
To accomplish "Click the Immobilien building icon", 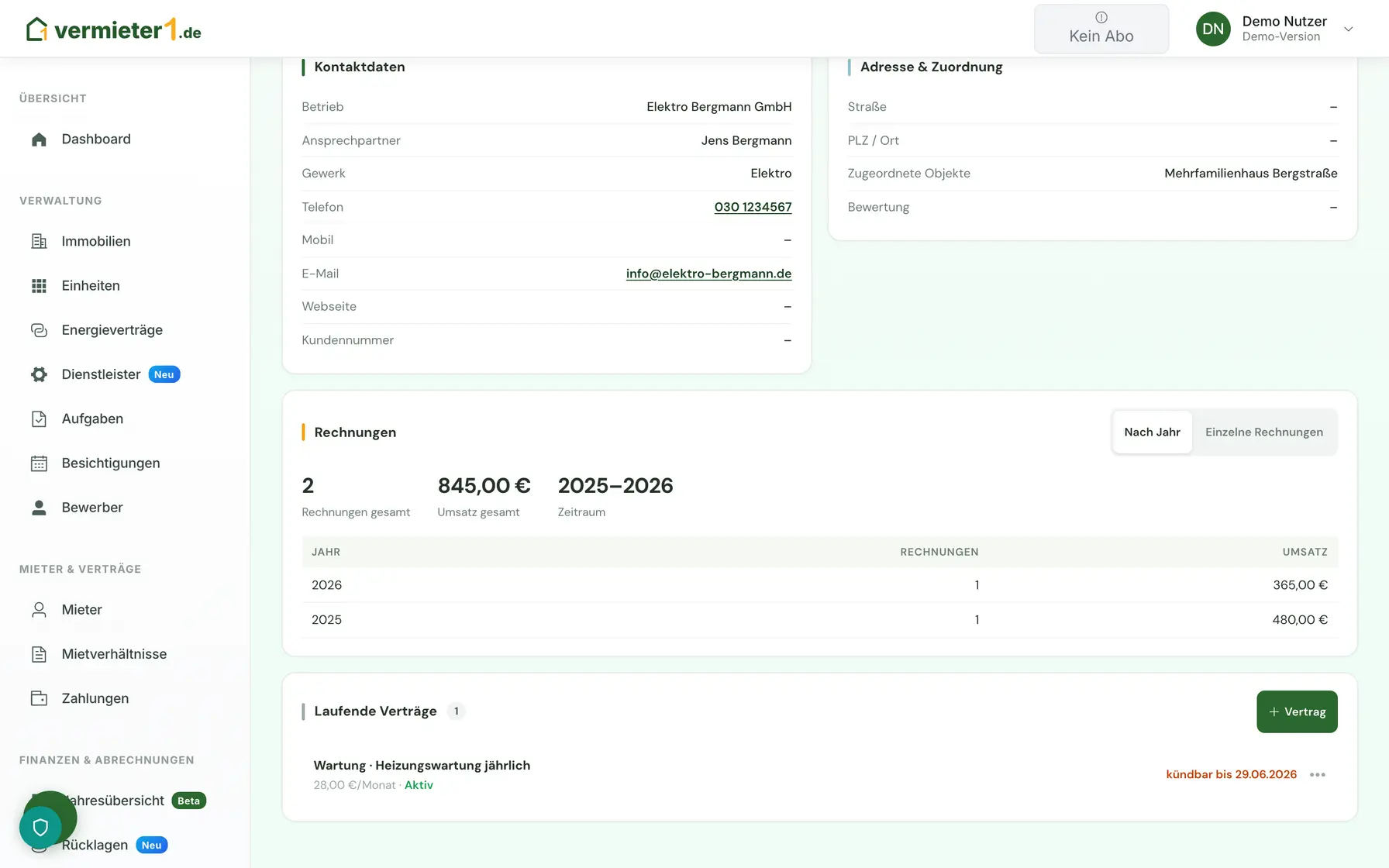I will click(39, 241).
